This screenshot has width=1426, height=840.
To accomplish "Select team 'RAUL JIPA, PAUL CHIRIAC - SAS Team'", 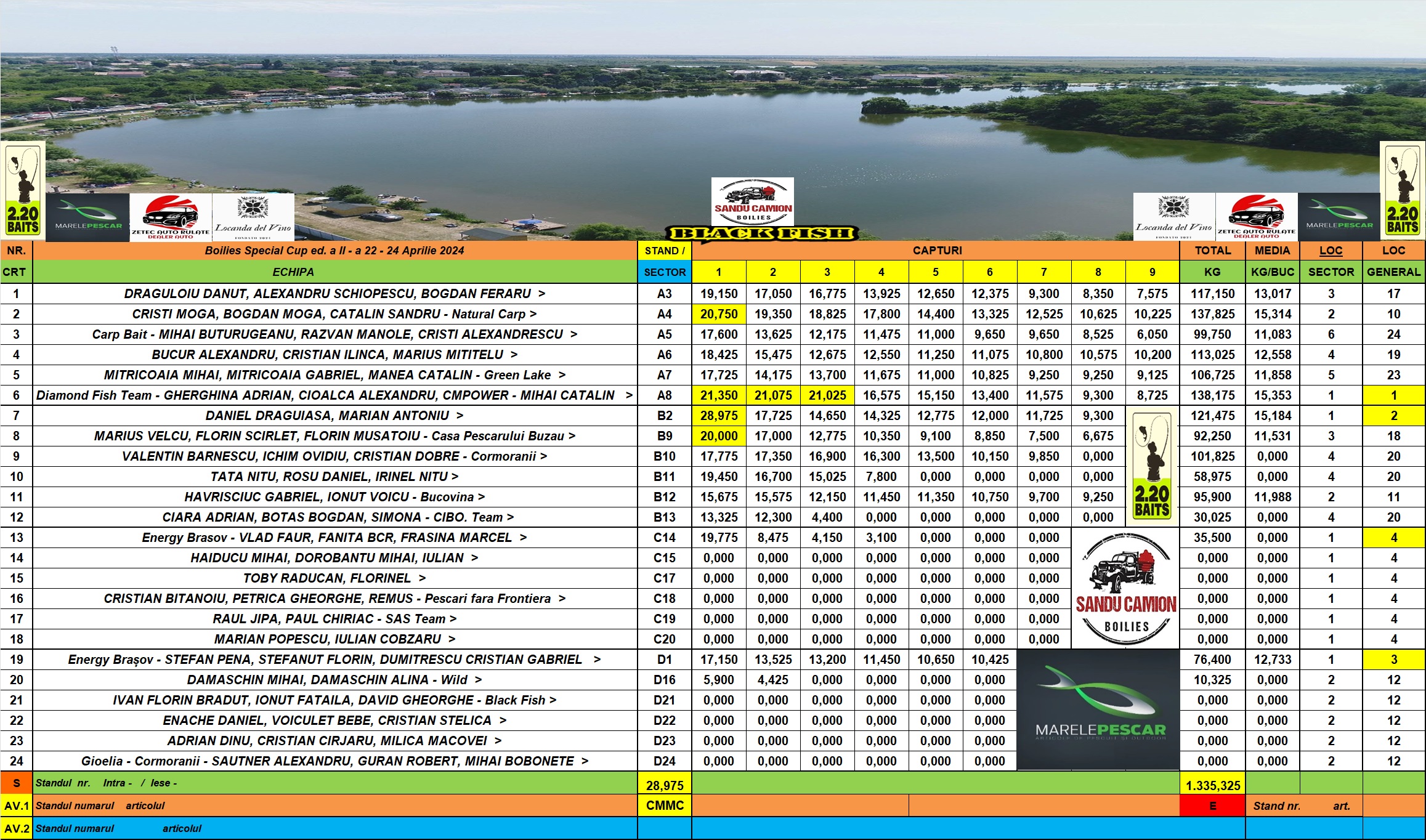I will tap(334, 619).
